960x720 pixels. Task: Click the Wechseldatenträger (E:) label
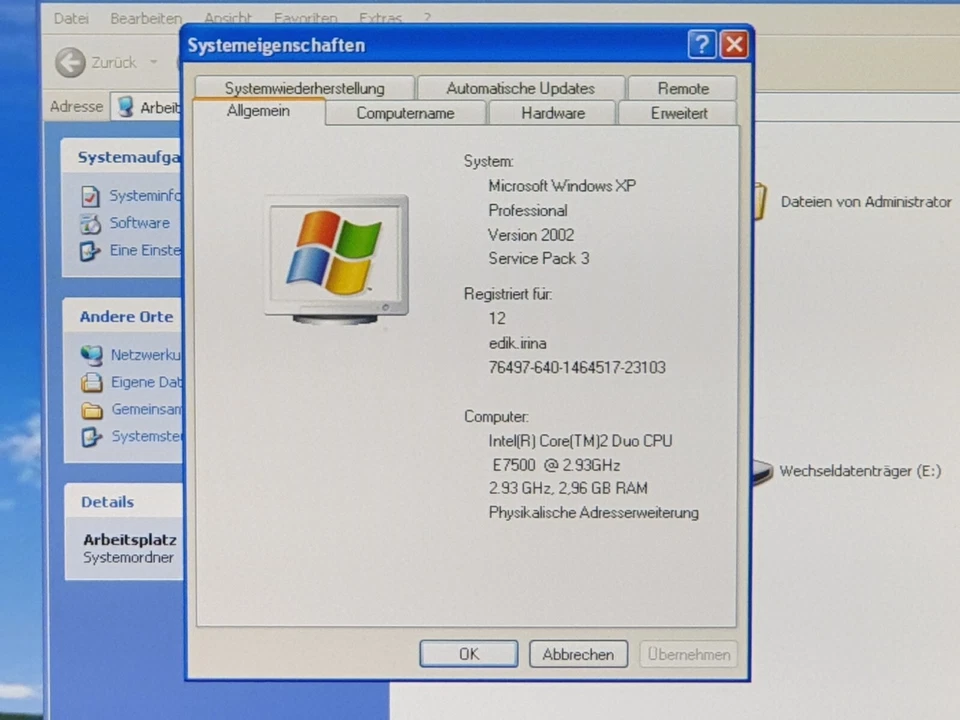point(860,471)
